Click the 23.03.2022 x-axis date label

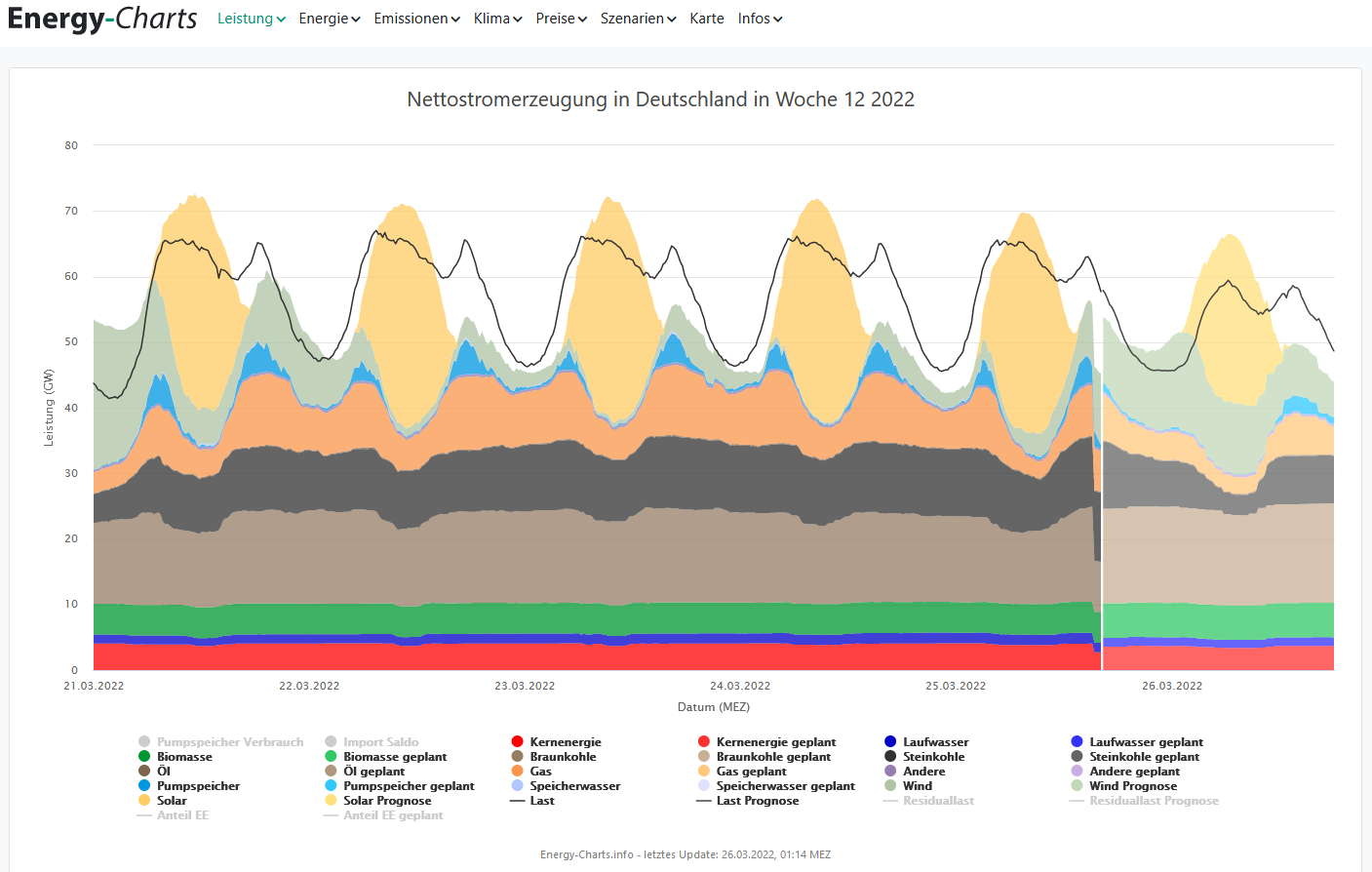point(525,686)
